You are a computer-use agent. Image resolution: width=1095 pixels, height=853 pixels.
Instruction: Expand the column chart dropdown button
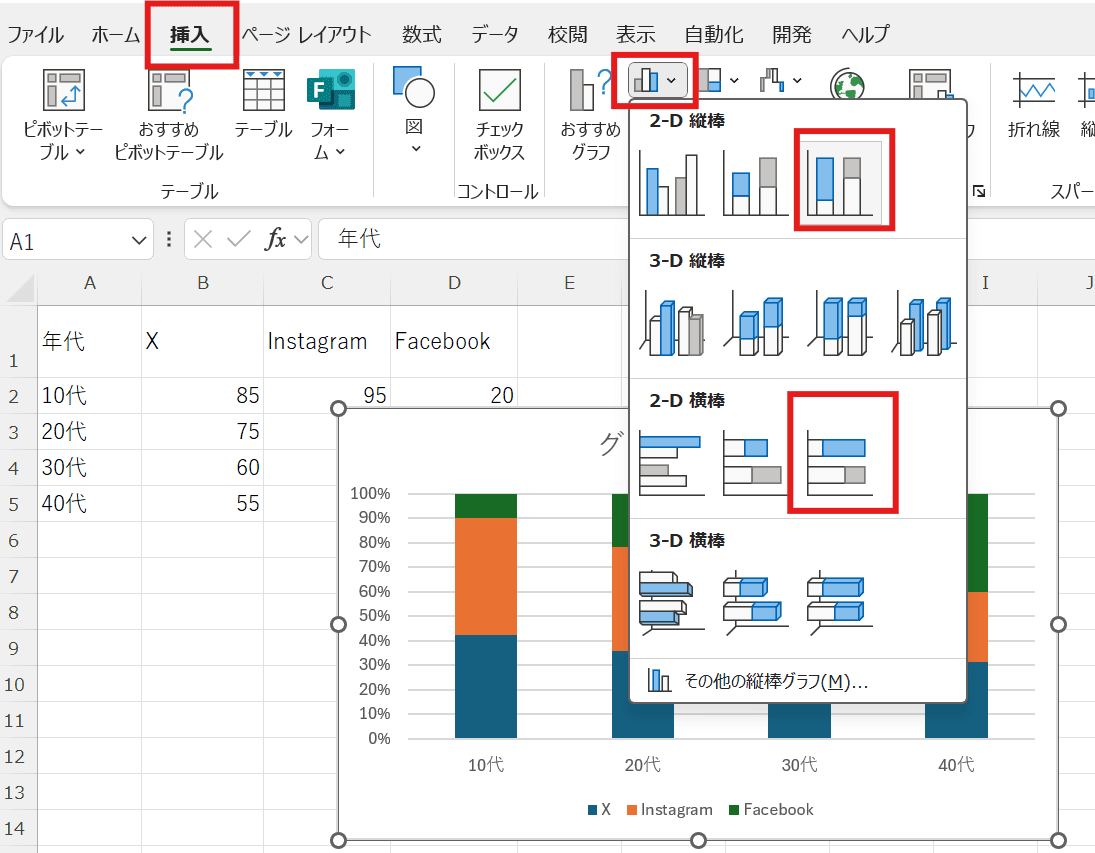pos(658,80)
